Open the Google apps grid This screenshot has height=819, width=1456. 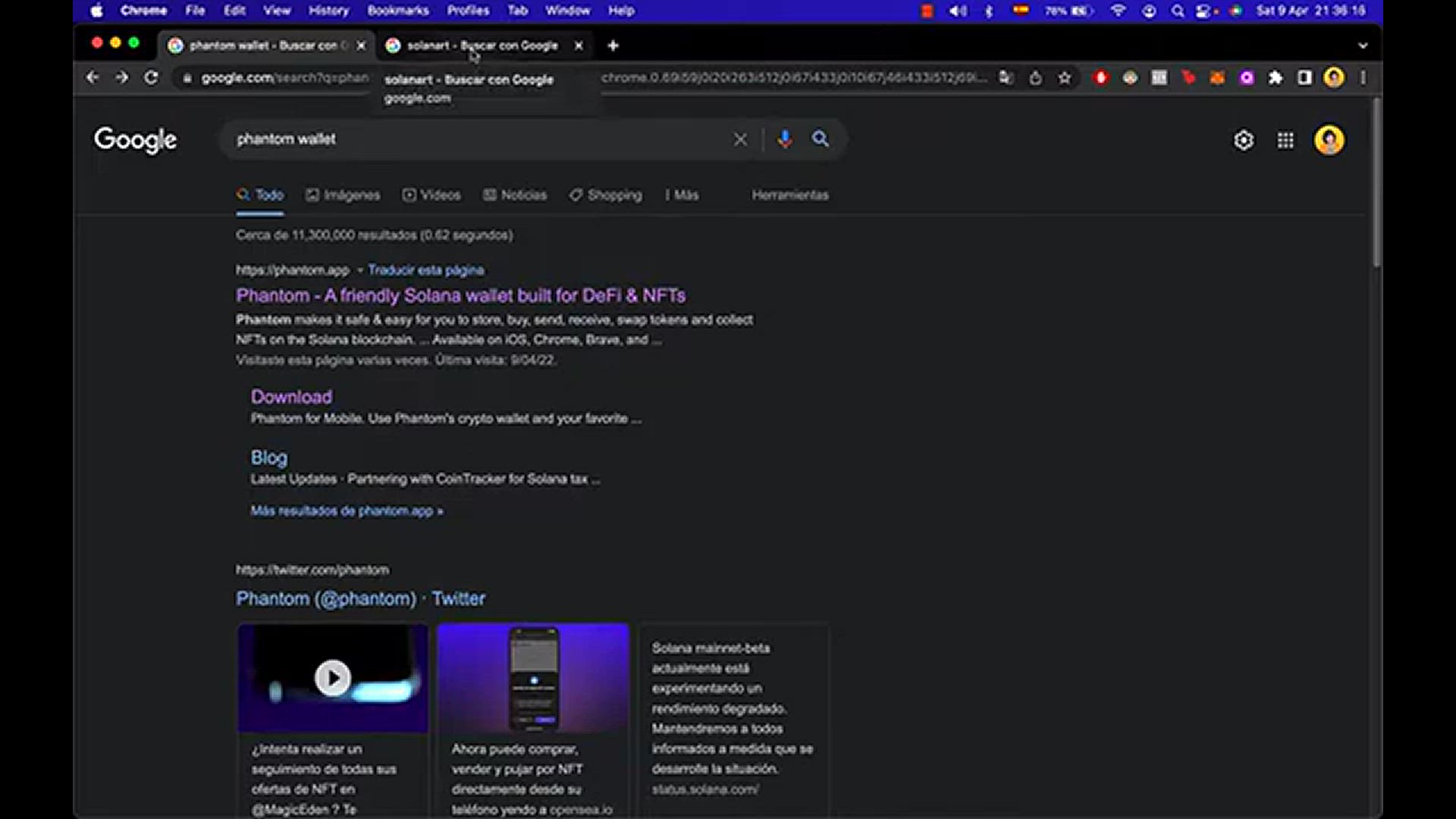1285,140
